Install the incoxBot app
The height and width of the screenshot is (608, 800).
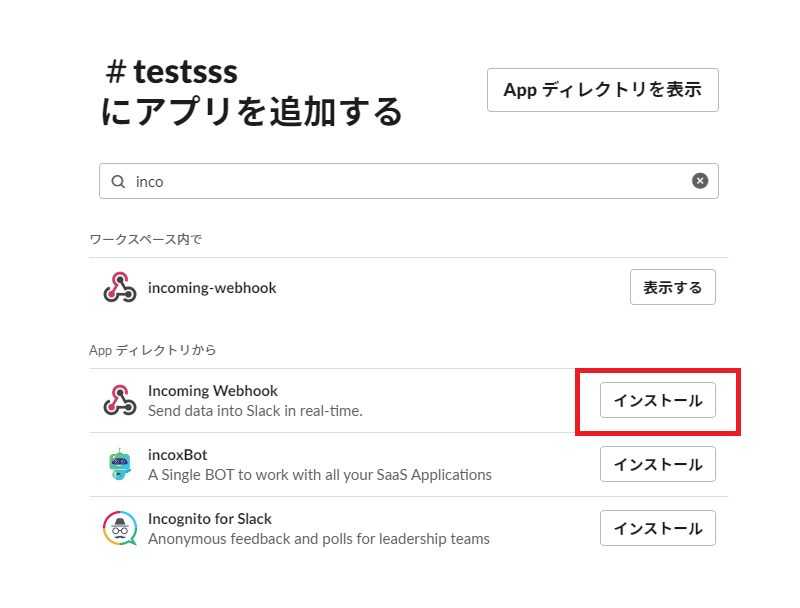[x=657, y=464]
